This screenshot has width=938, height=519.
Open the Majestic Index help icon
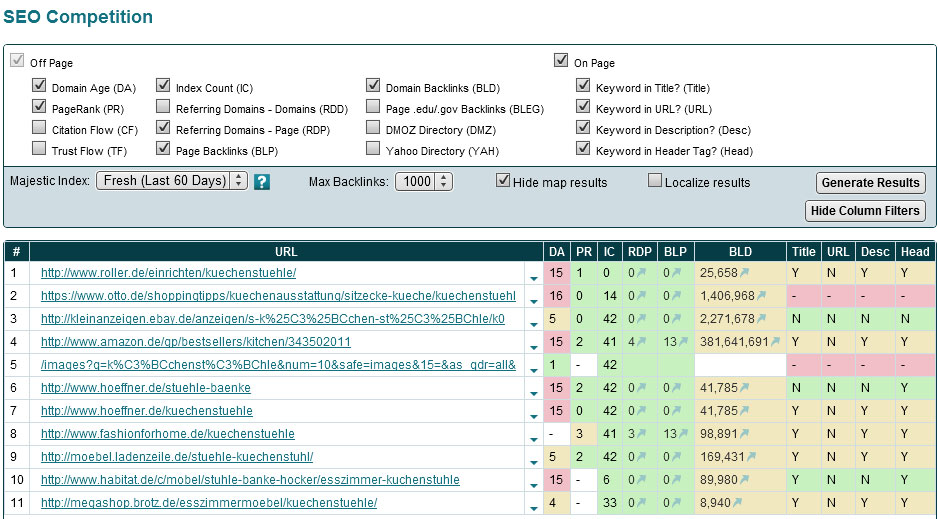(x=261, y=182)
